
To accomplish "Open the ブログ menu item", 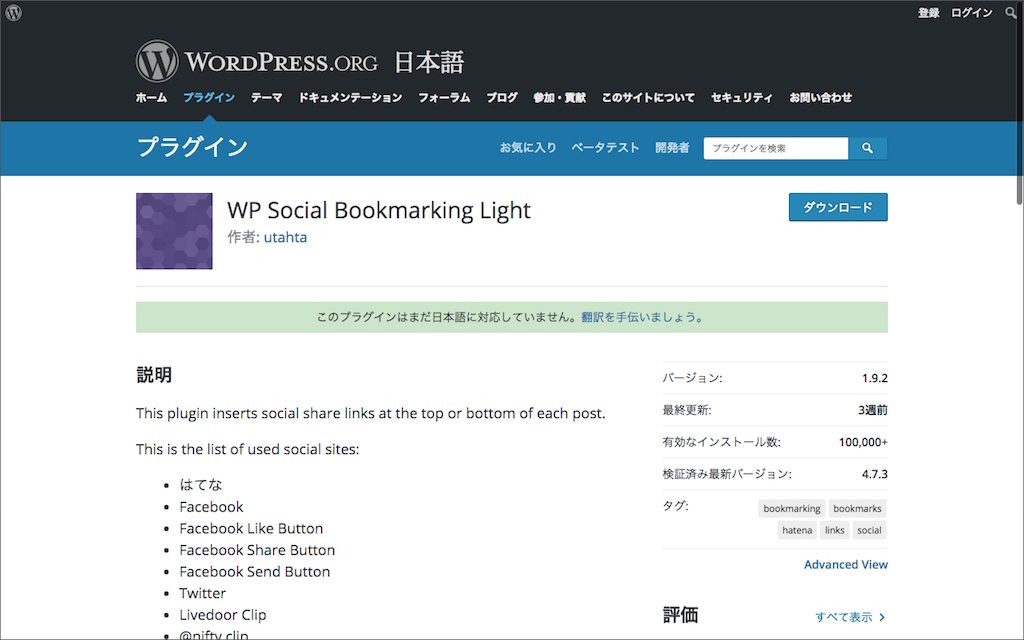I will pos(502,97).
